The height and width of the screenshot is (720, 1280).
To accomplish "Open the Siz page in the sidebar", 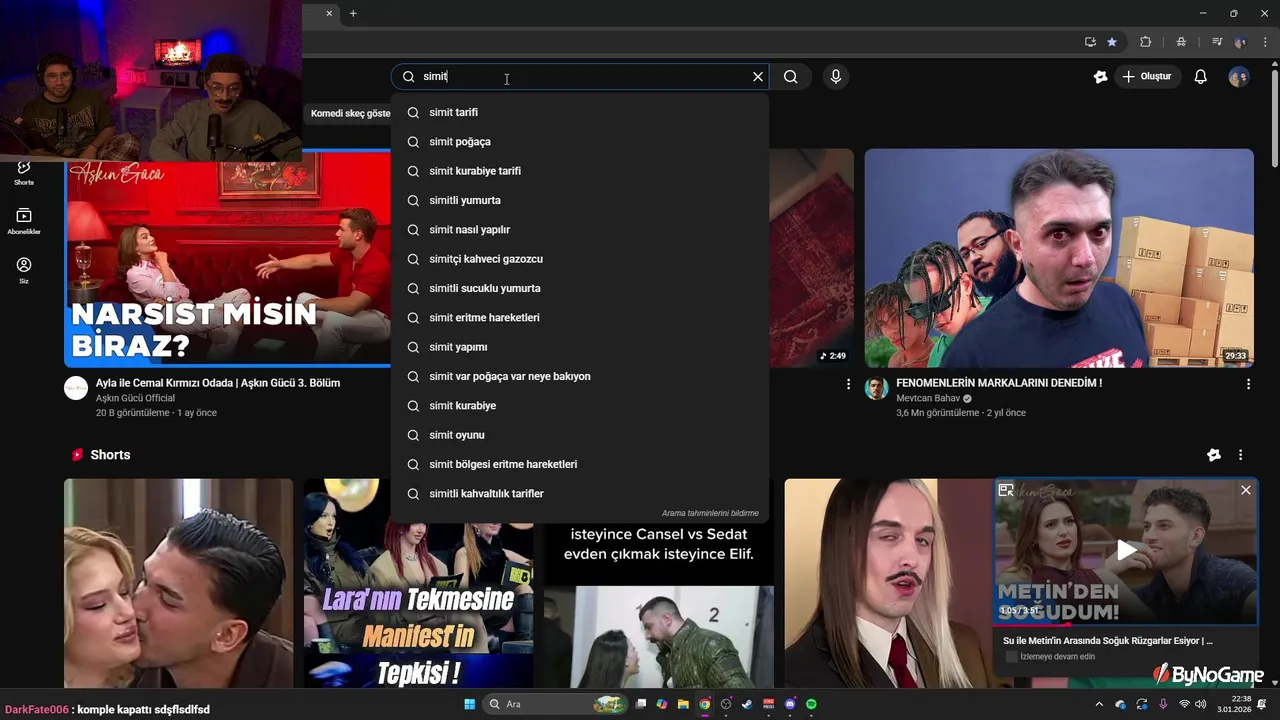I will pyautogui.click(x=24, y=271).
